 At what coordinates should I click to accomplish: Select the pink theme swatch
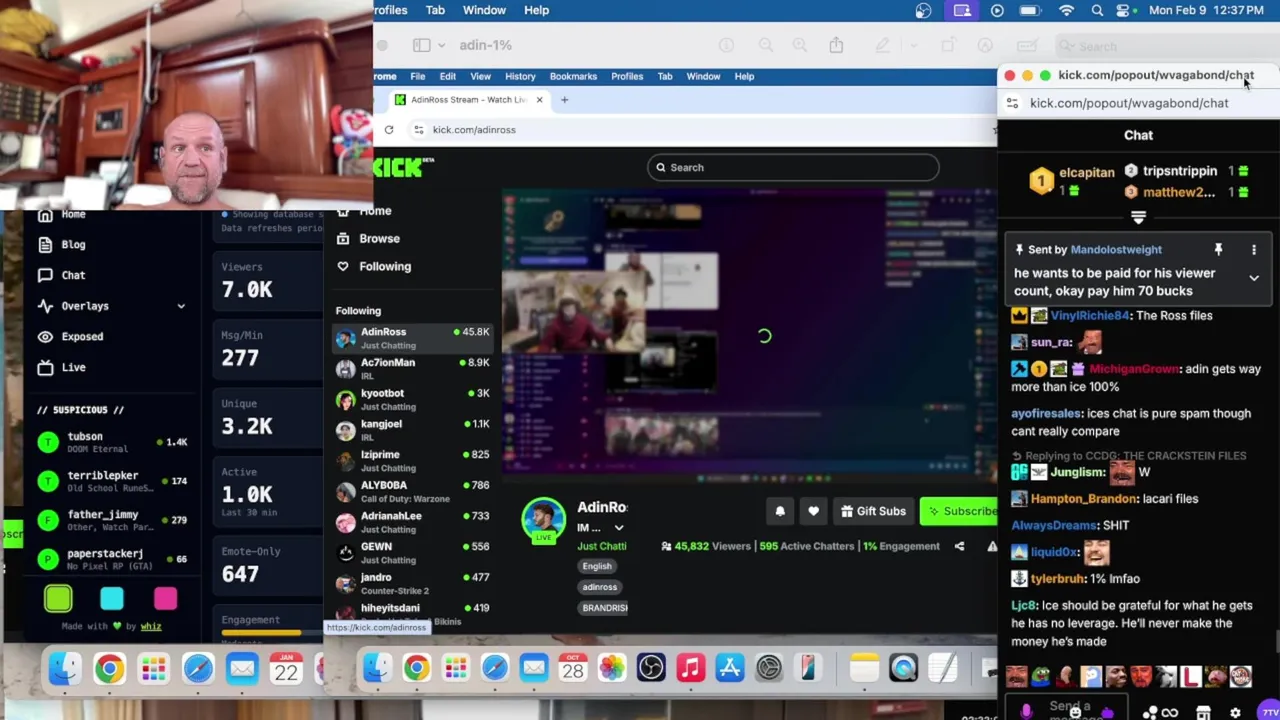[165, 598]
